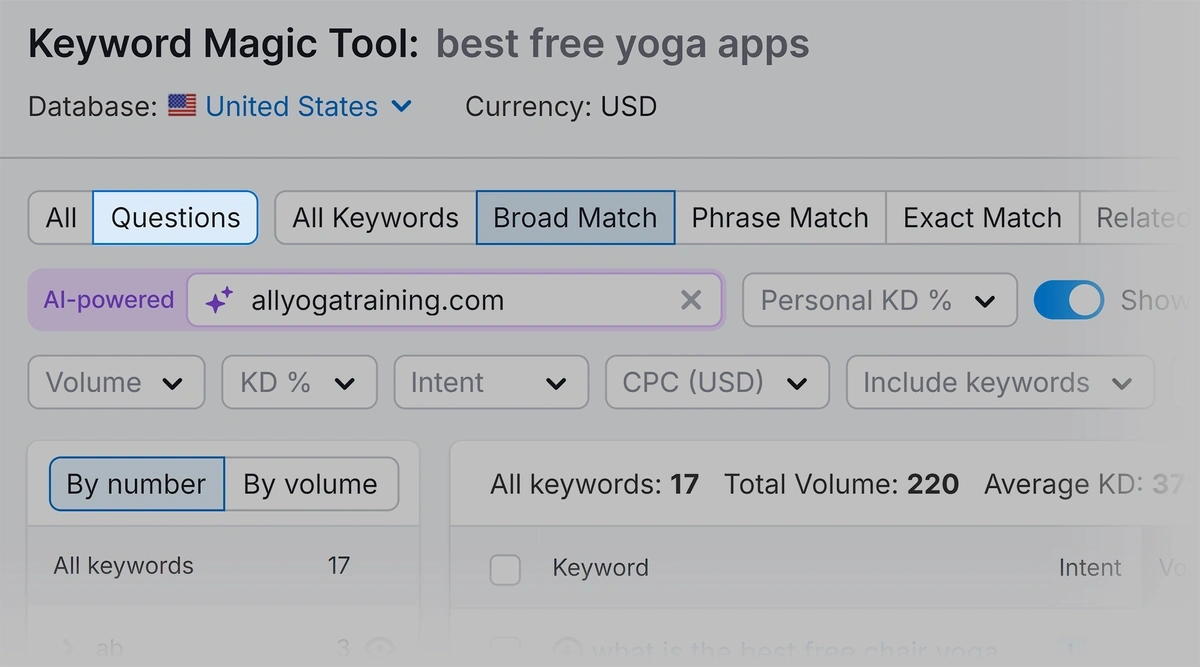Expand the Volume filter dropdown
The image size is (1200, 667).
pyautogui.click(x=116, y=382)
